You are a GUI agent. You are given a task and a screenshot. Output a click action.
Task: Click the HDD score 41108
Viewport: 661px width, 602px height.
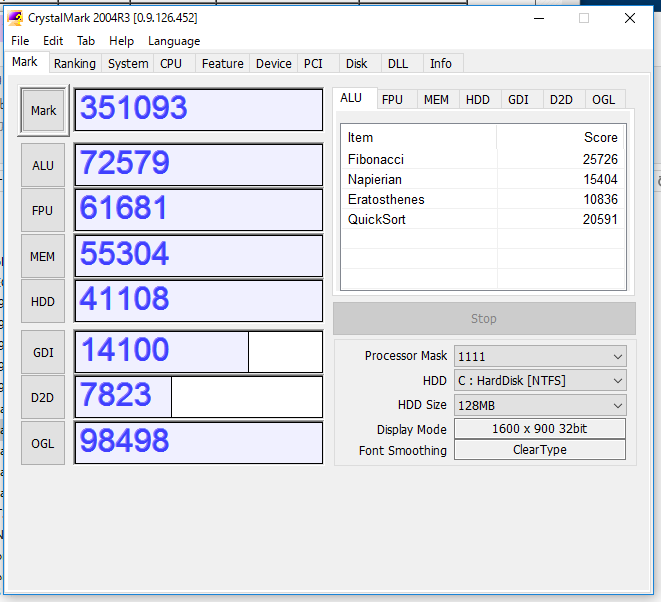click(x=199, y=301)
